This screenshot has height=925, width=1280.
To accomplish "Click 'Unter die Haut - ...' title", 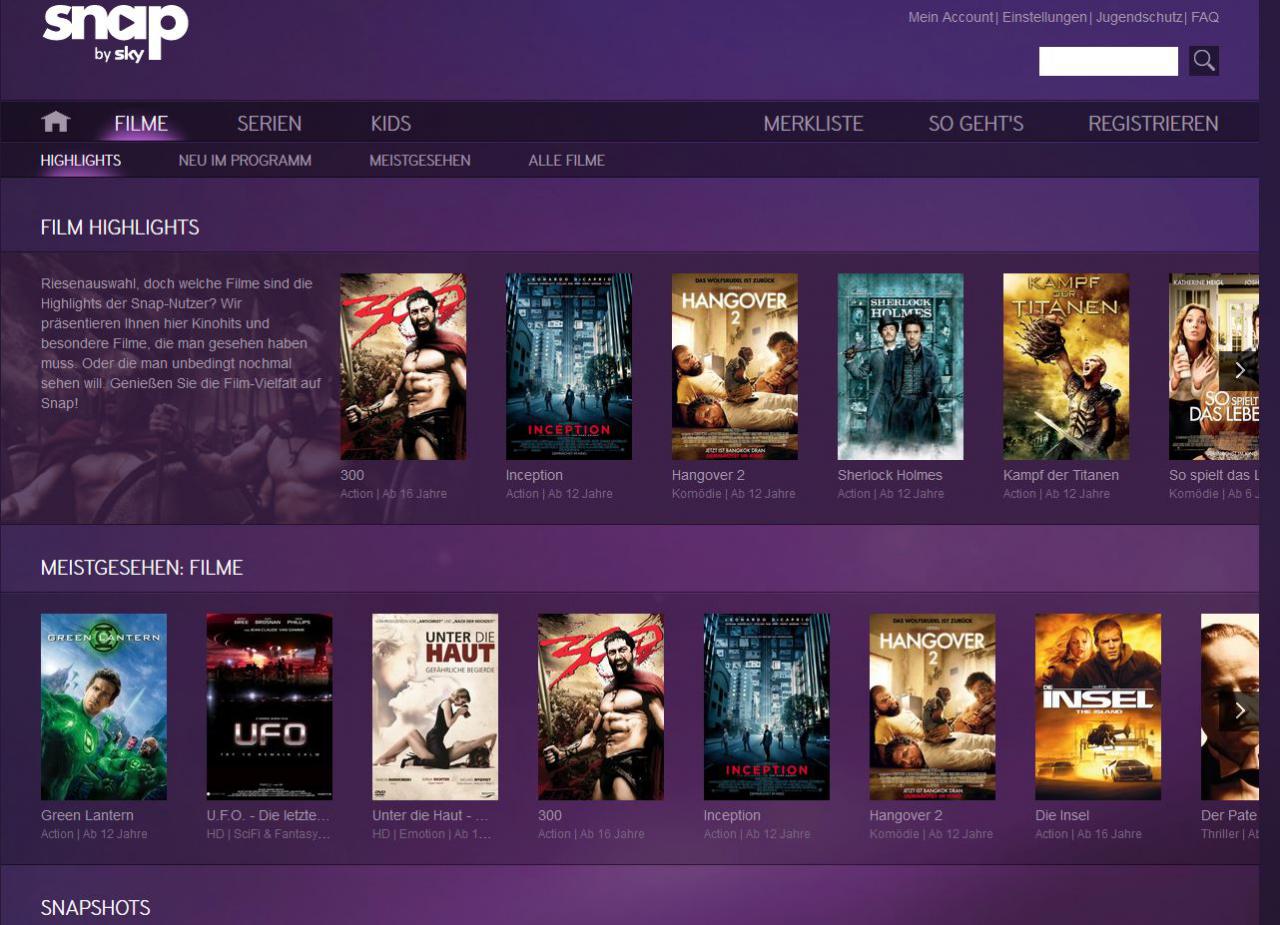I will click(430, 815).
